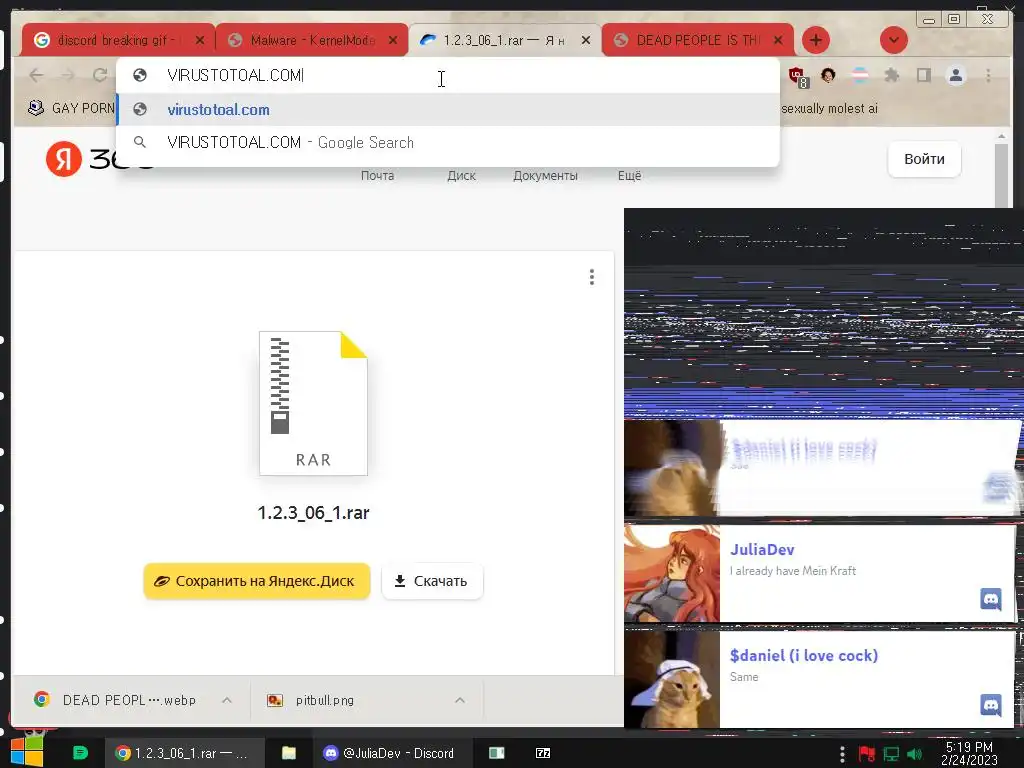This screenshot has height=768, width=1024.
Task: Close the 'Malware - KernelMode' tab
Action: 392,40
